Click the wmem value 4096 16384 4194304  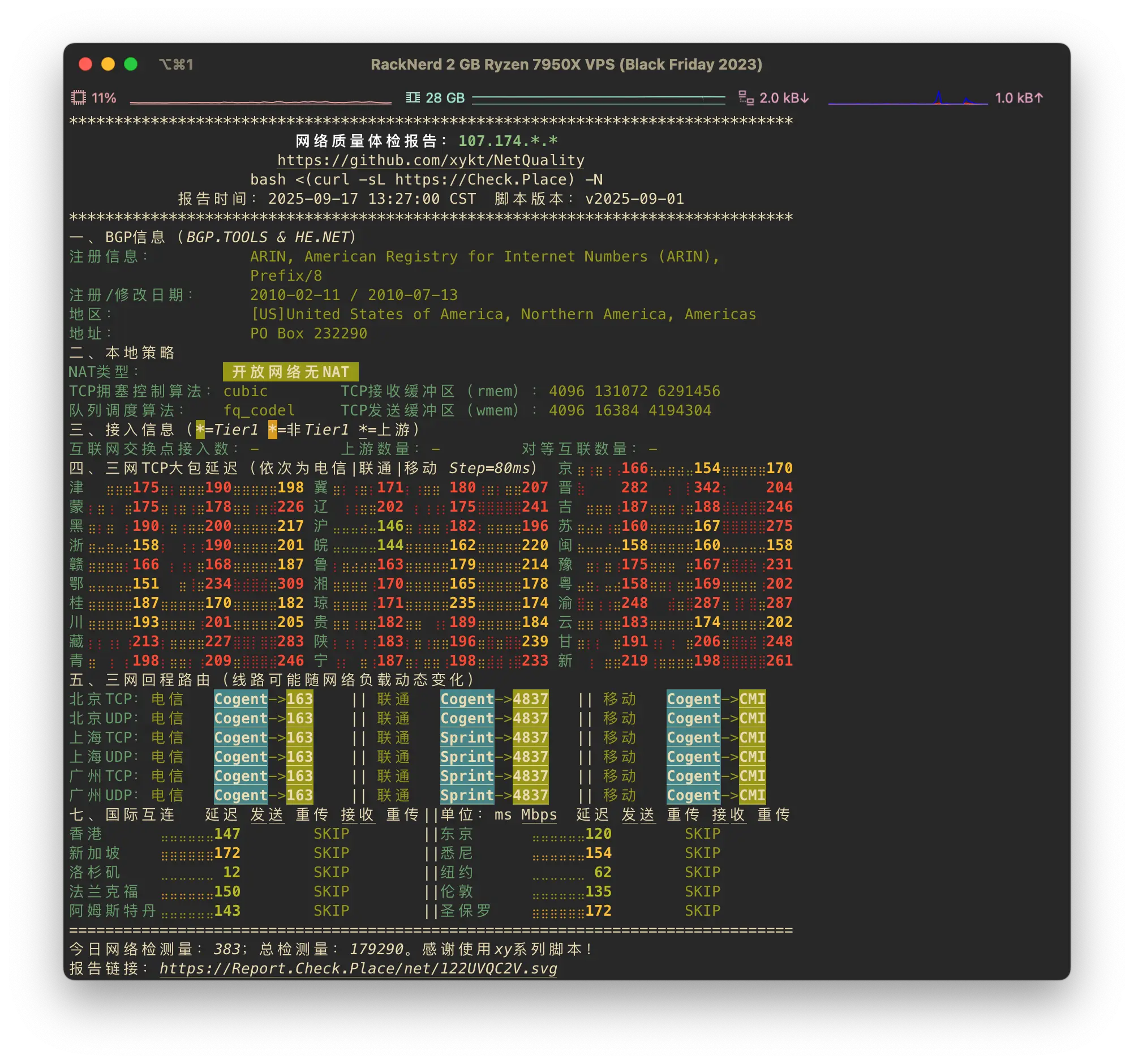pos(630,410)
